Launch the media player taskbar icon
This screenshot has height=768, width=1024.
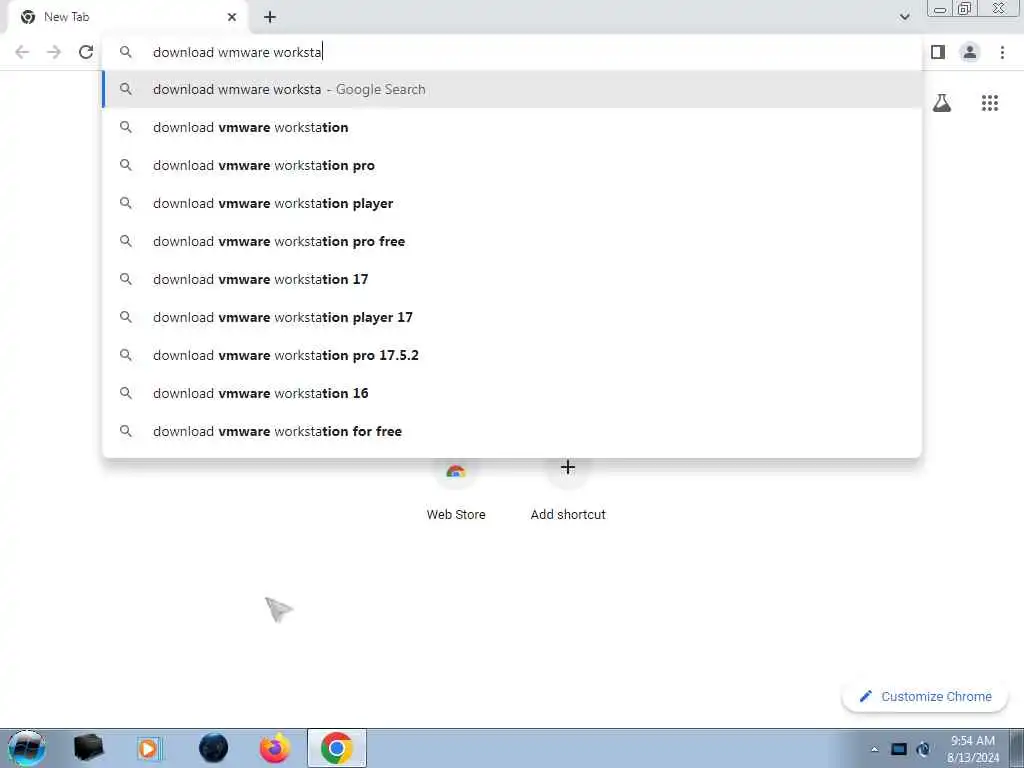148,748
